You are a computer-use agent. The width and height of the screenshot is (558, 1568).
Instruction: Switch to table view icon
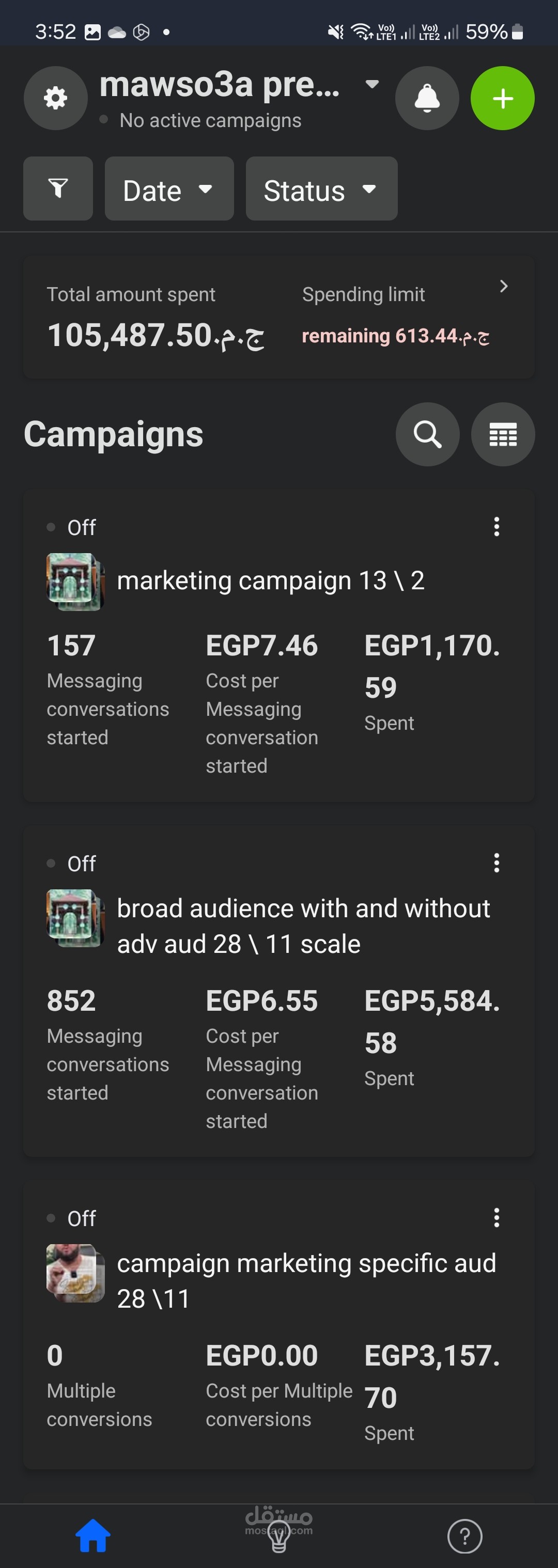click(x=503, y=435)
